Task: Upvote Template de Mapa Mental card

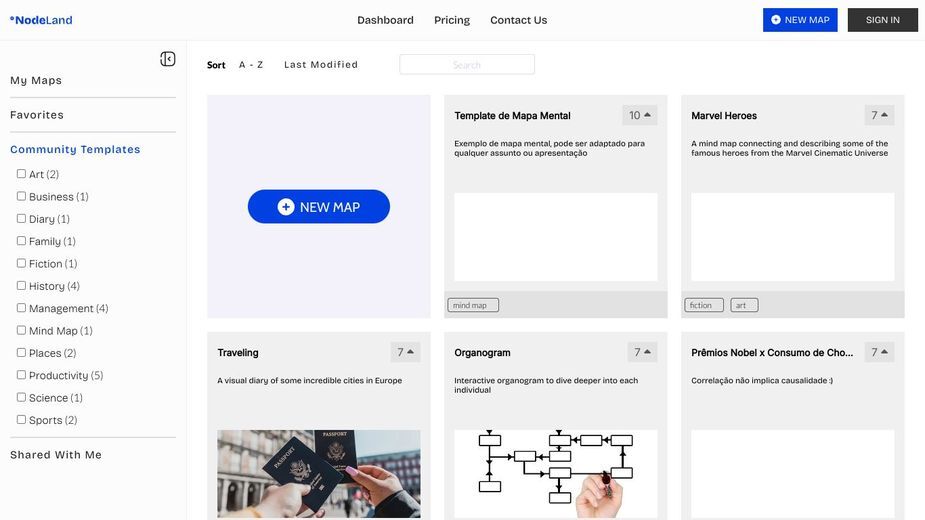Action: (639, 115)
